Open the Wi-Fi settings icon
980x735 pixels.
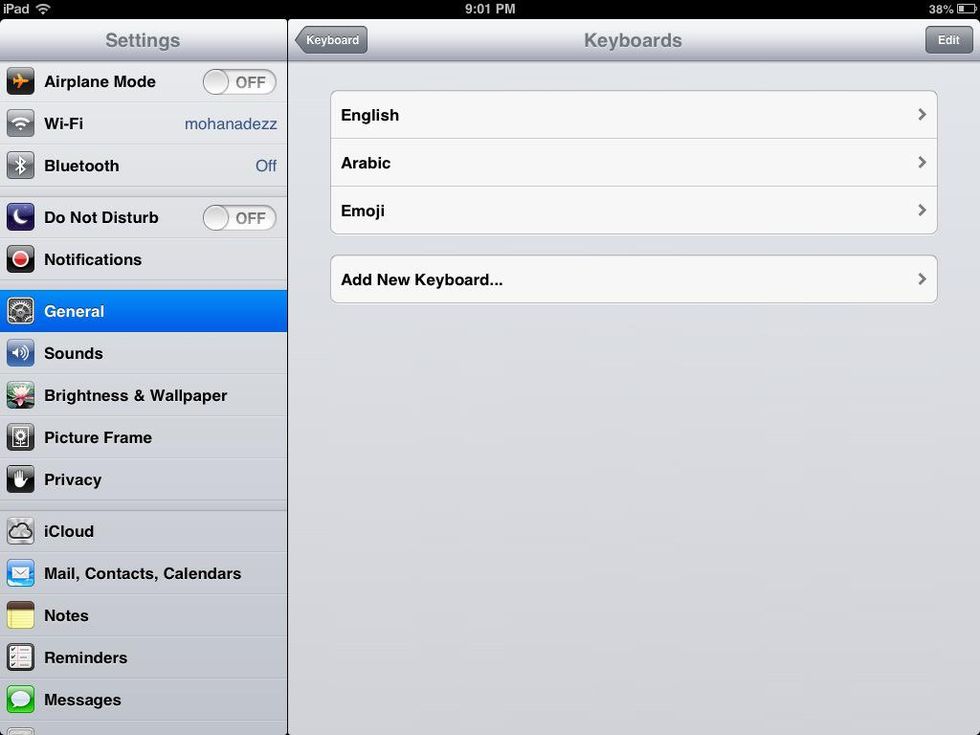(20, 124)
